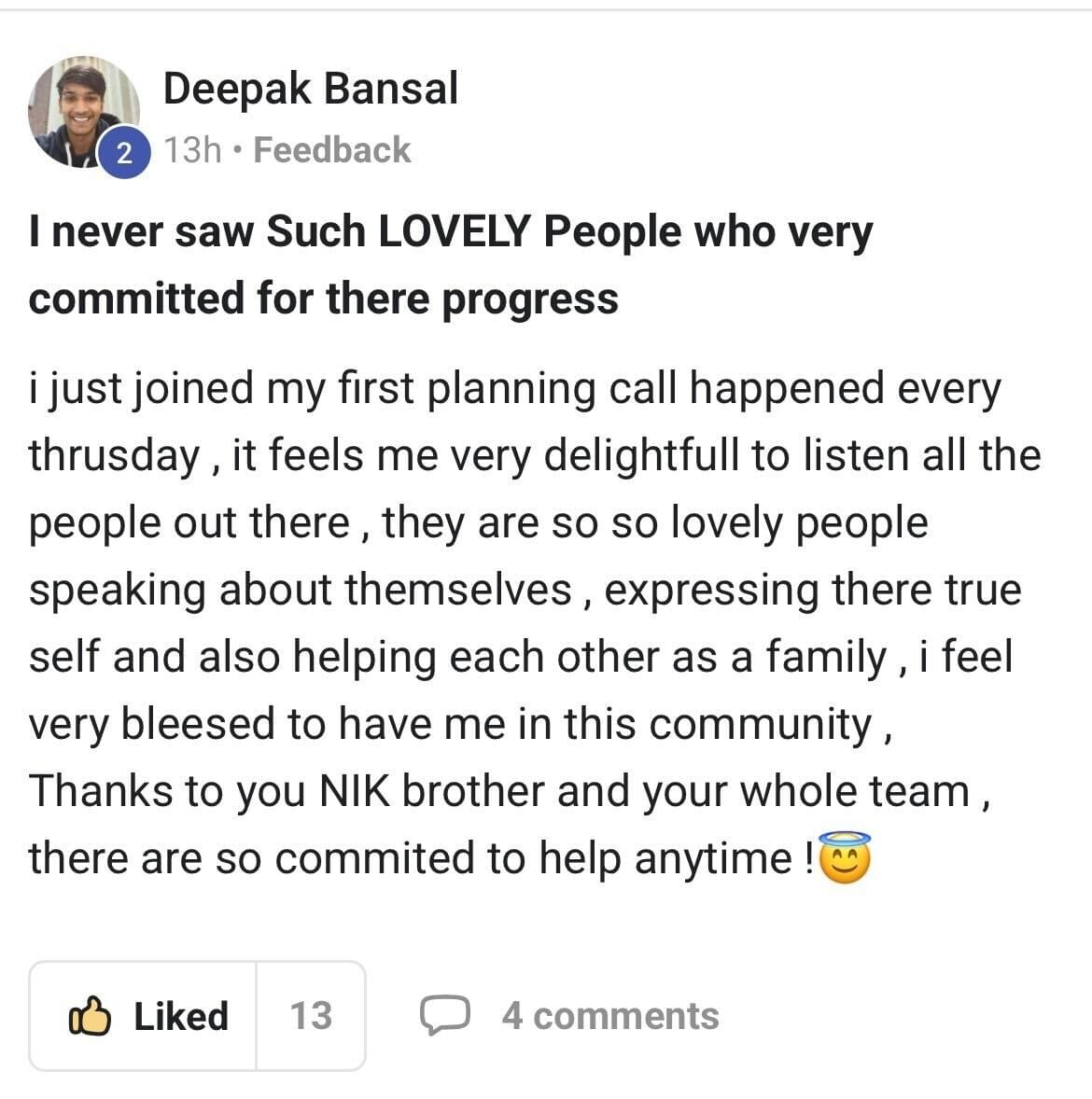The height and width of the screenshot is (1099, 1092).
Task: Click the halo smiley emoji
Action: point(845,857)
